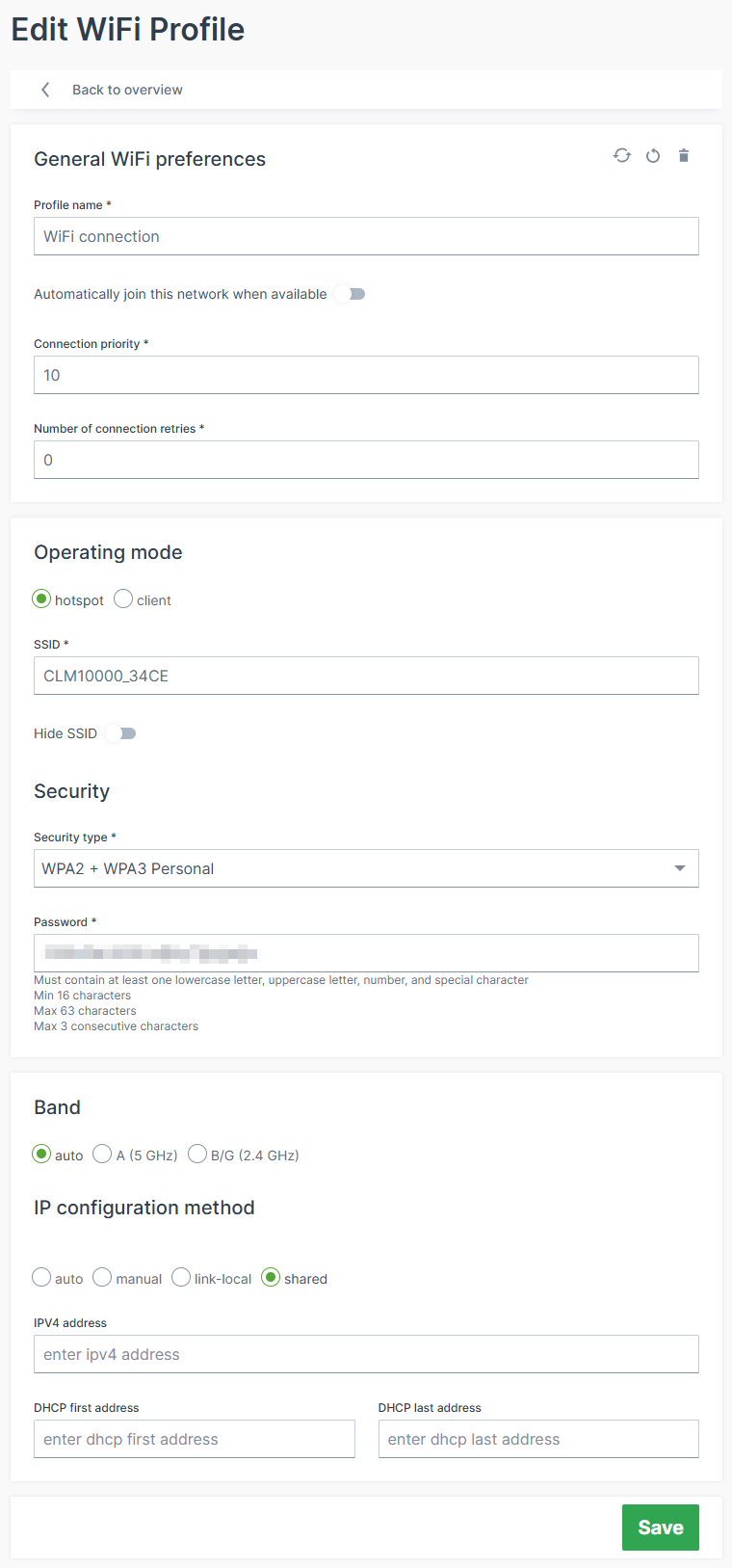Select the hotspot operating mode
Image resolution: width=732 pixels, height=1568 pixels.
pyautogui.click(x=40, y=598)
